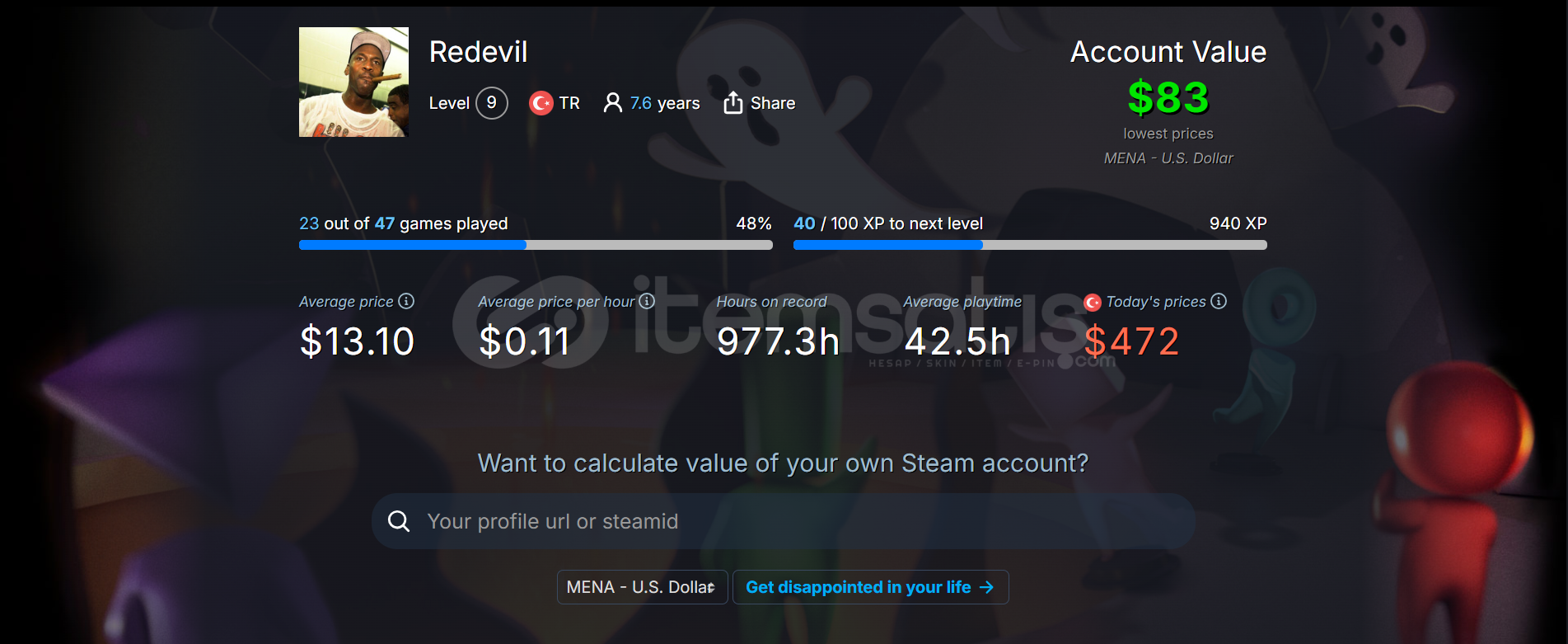The width and height of the screenshot is (1568, 644).
Task: Click the Redevil profile avatar
Action: click(x=353, y=82)
